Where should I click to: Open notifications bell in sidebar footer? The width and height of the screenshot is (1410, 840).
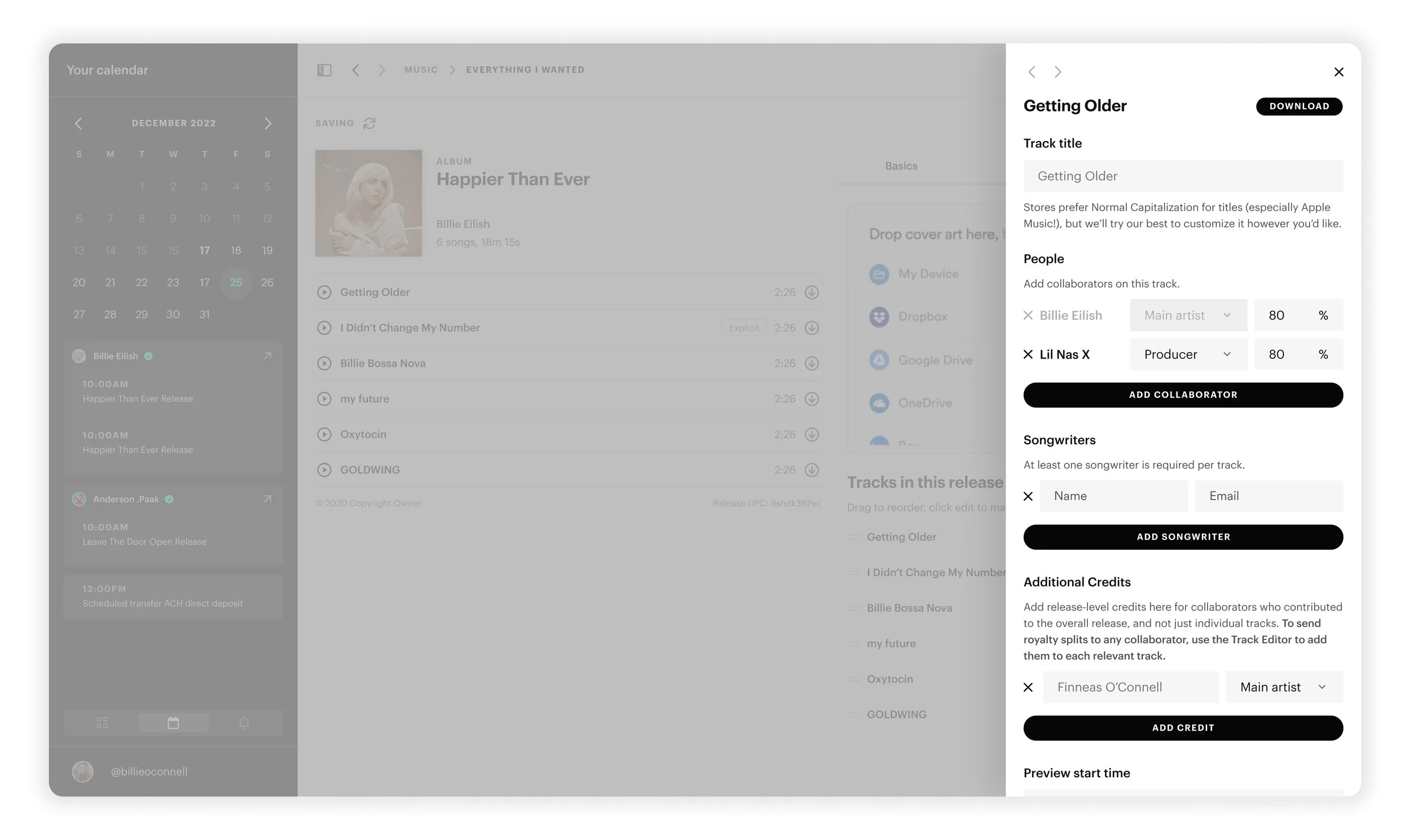[244, 723]
